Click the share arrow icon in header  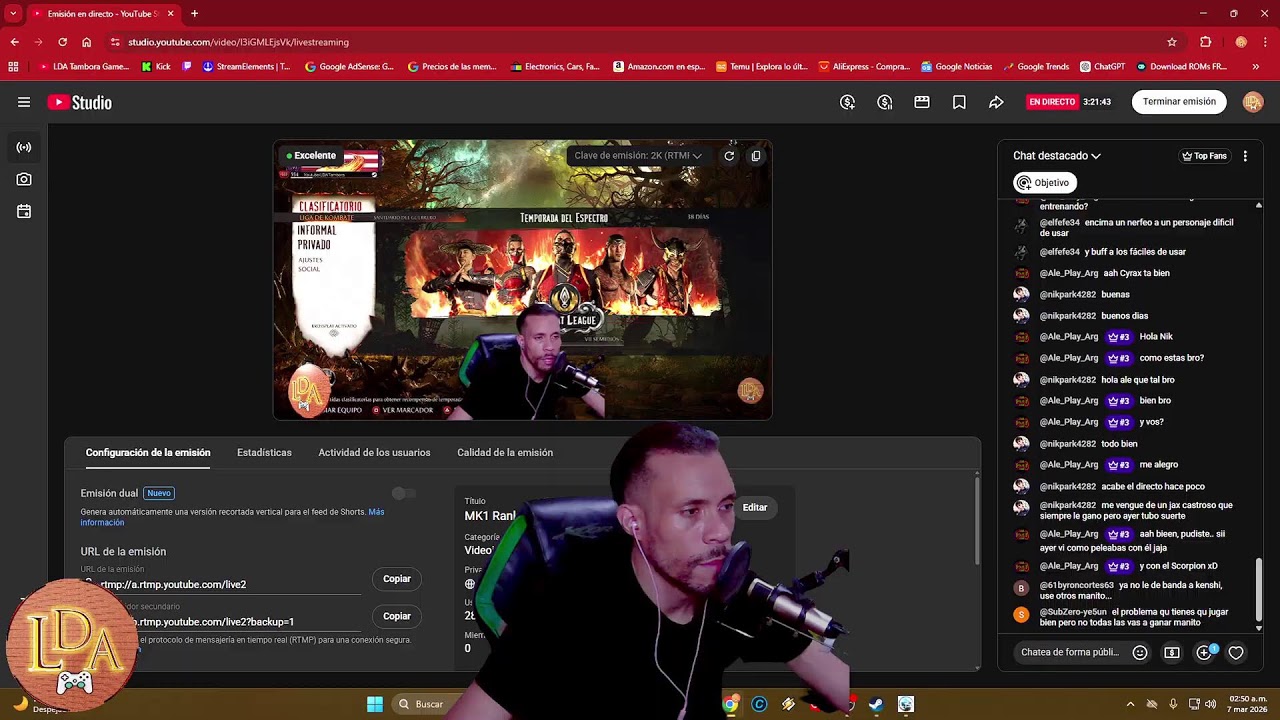[x=996, y=102]
